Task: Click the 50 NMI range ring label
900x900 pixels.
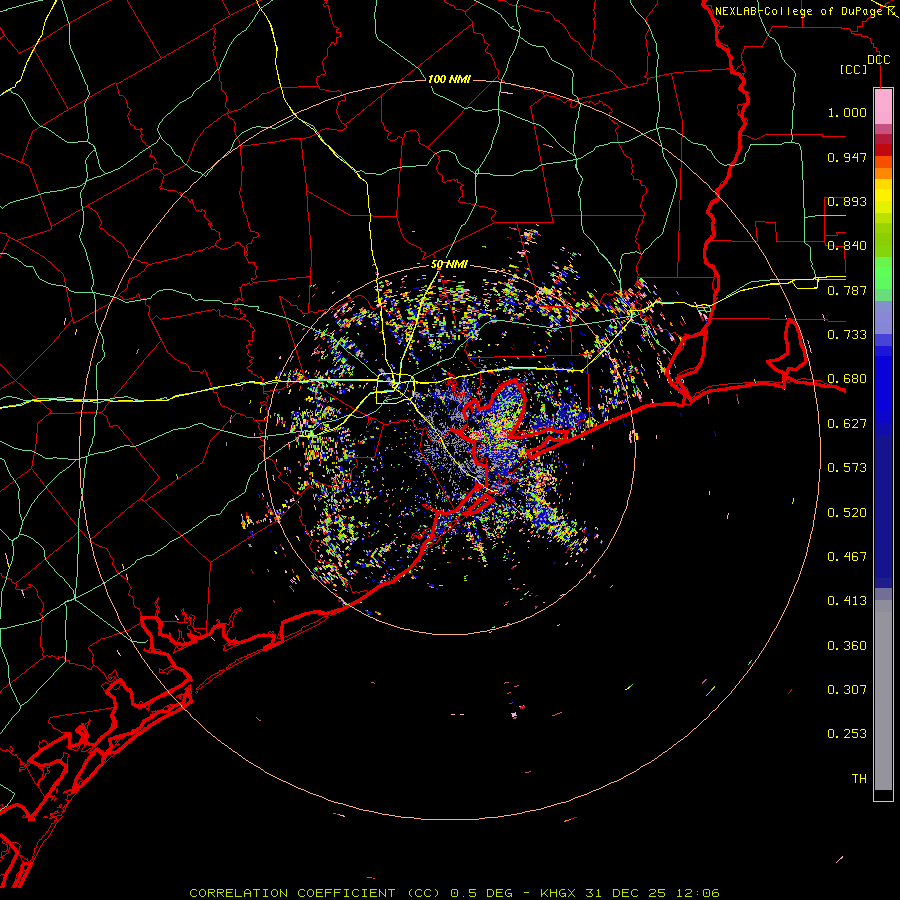Action: click(x=449, y=265)
